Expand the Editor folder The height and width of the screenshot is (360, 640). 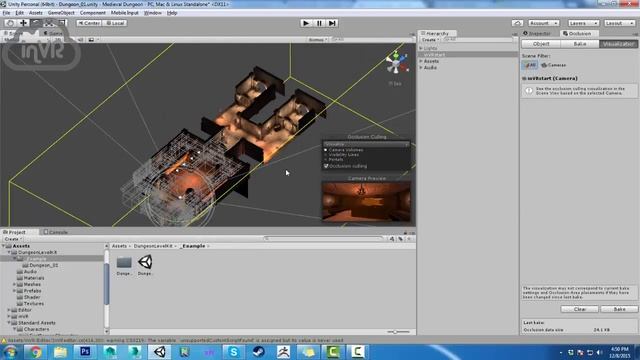coord(9,310)
